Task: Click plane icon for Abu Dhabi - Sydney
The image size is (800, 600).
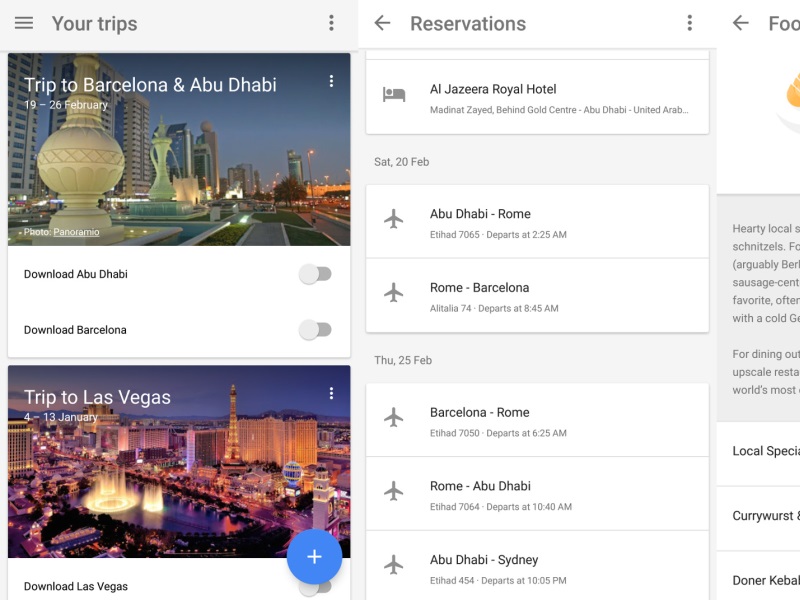Action: [x=394, y=565]
